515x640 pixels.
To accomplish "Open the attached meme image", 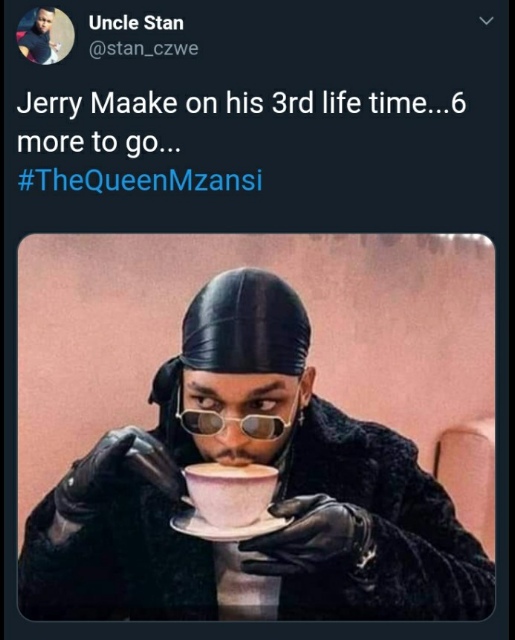I will coord(256,427).
